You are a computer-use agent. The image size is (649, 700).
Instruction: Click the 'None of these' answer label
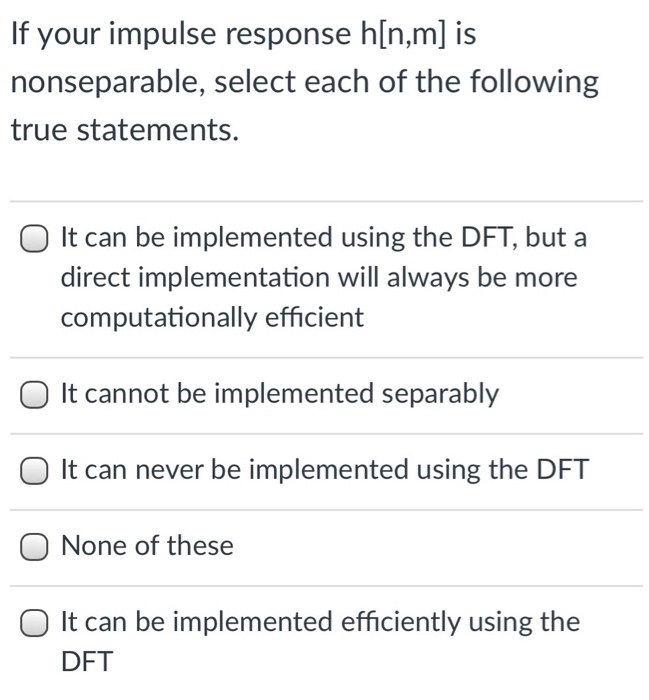[x=147, y=546]
